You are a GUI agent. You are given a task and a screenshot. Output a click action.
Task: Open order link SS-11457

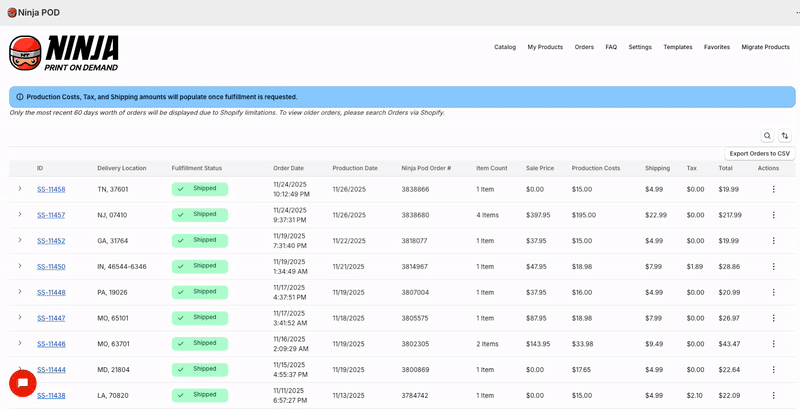tap(51, 215)
